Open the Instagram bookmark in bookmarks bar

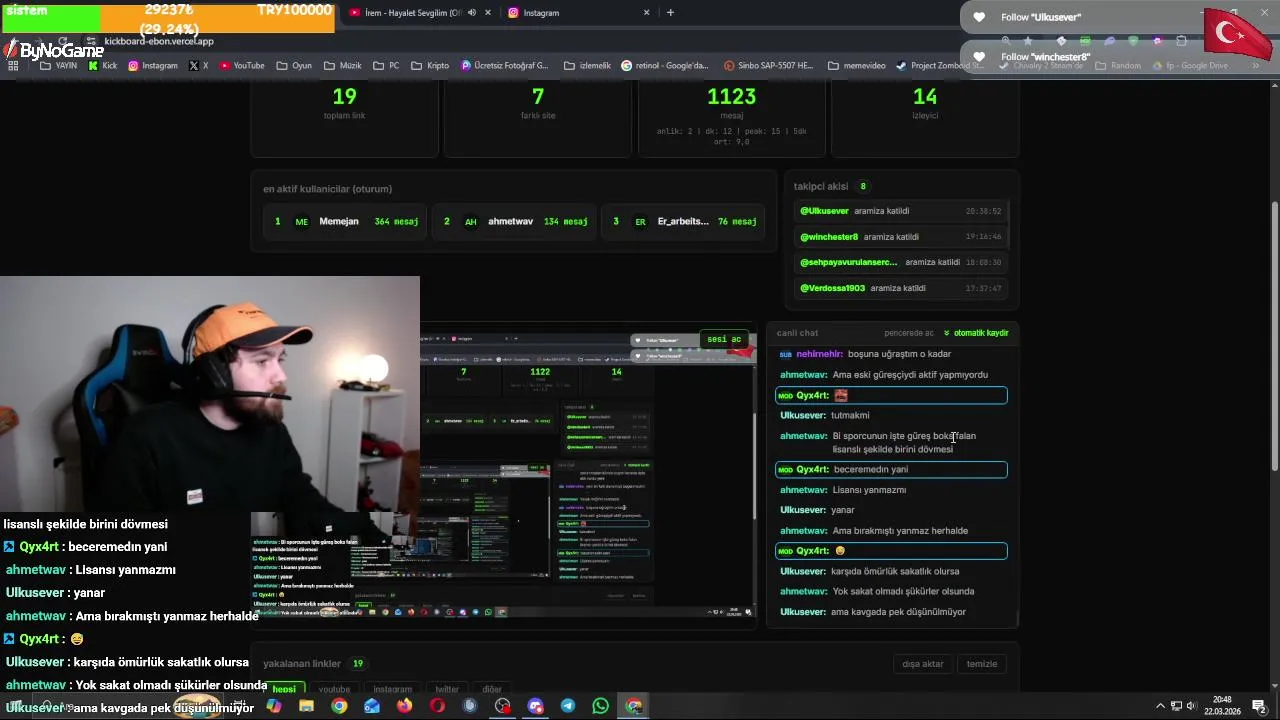coord(152,66)
